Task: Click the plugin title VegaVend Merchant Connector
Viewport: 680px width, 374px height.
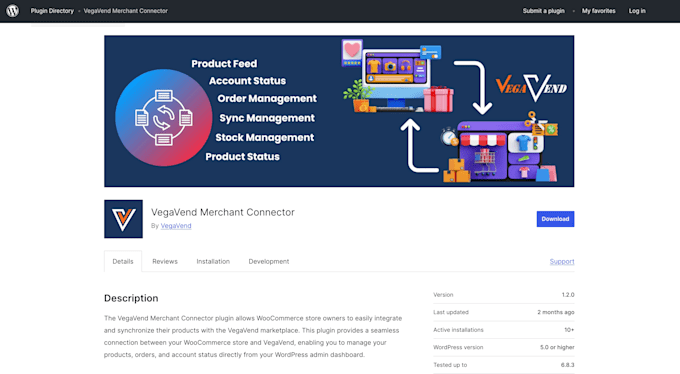Action: 222,212
